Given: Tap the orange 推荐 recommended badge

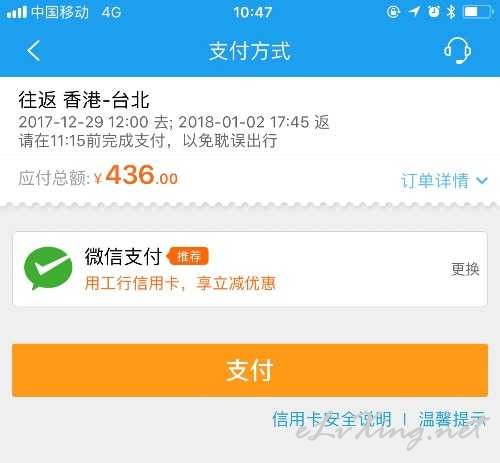Looking at the screenshot, I should click(x=188, y=256).
